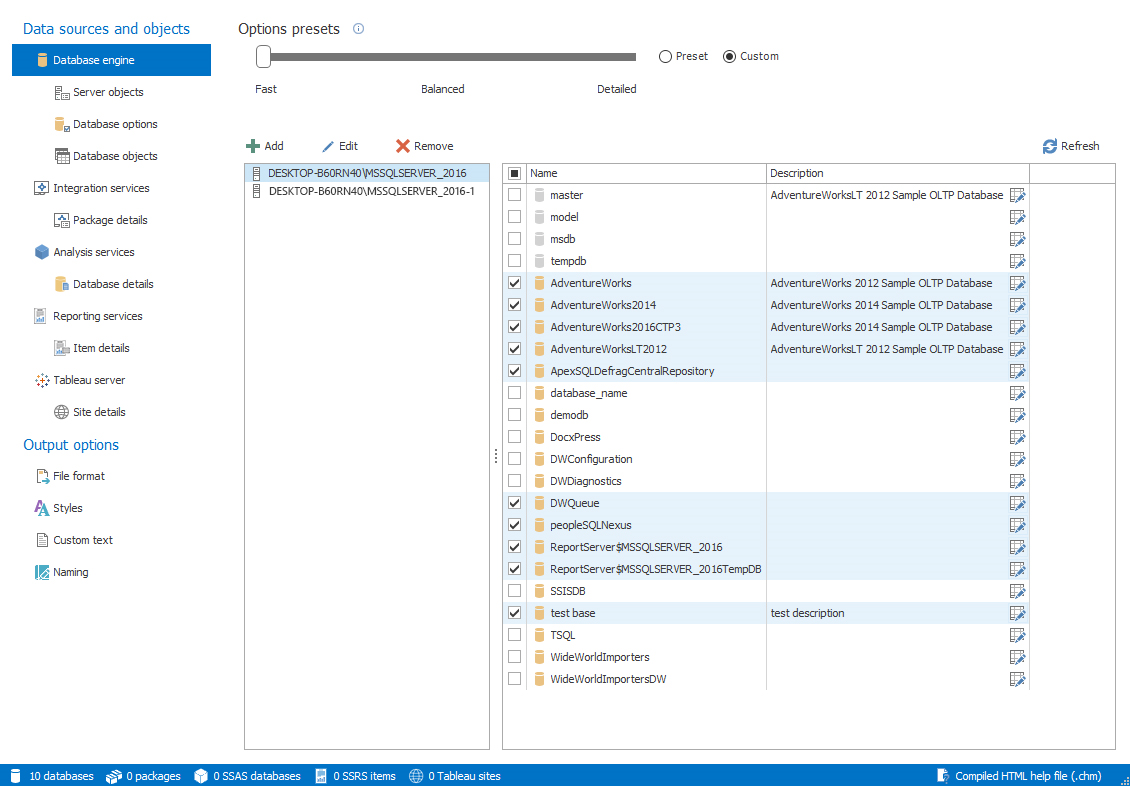Viewport: 1130px width, 786px height.
Task: Uncheck the AdventureWorks2014 database checkbox
Action: 514,305
